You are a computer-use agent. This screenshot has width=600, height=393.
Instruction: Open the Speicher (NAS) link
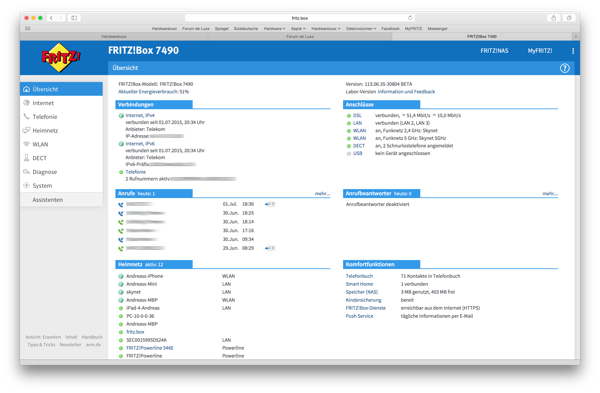click(362, 292)
